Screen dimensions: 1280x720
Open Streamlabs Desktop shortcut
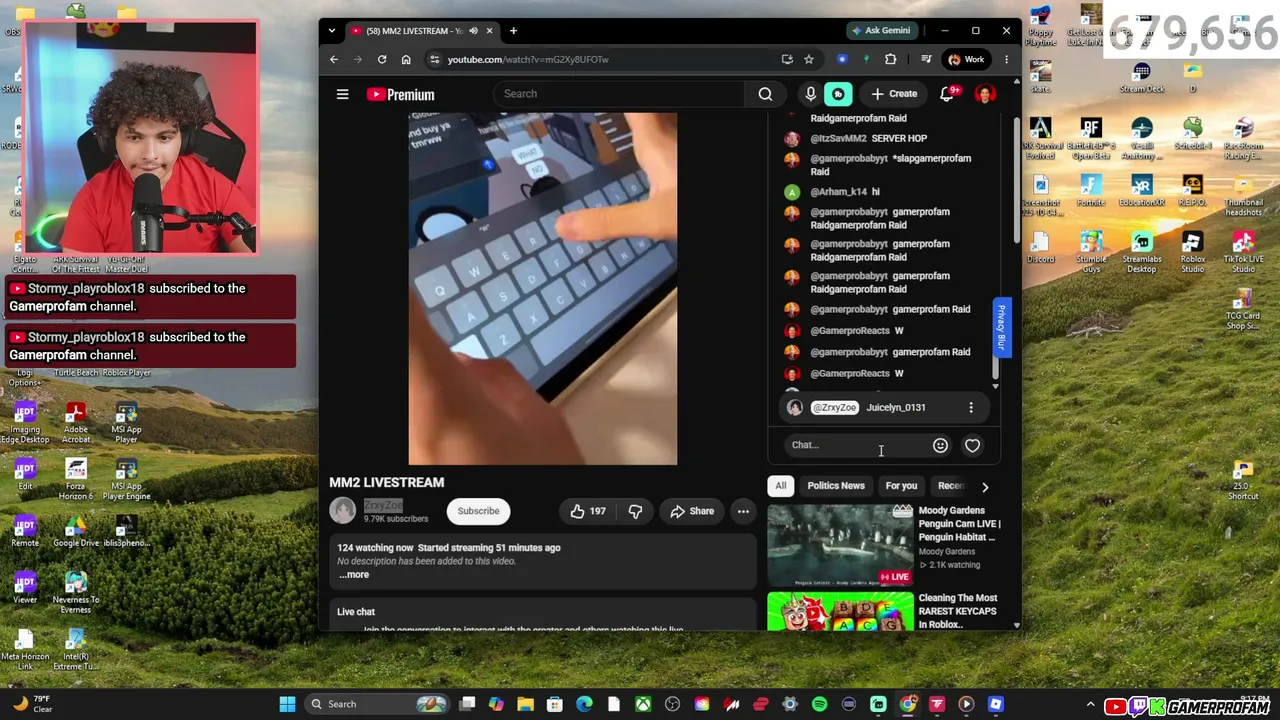click(x=1142, y=249)
